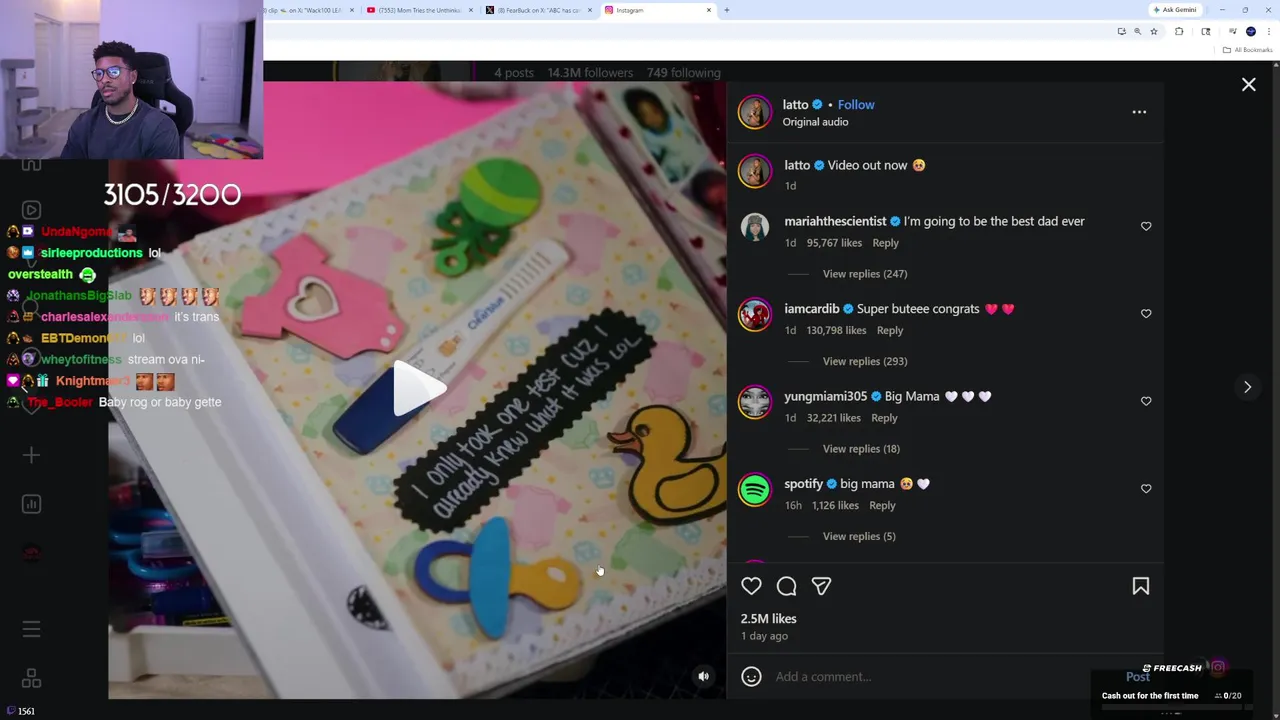Image resolution: width=1280 pixels, height=720 pixels.
Task: Follow latto
Action: (x=856, y=104)
